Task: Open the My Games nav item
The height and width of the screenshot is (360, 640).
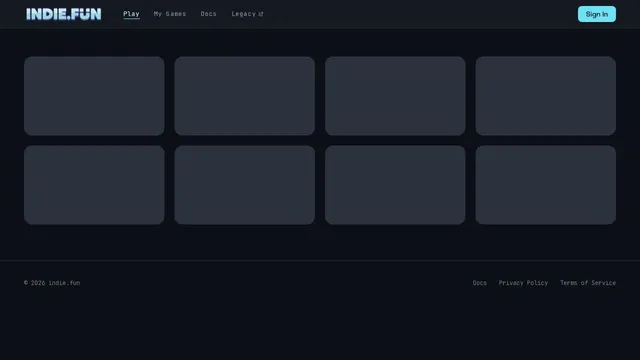Action: click(x=170, y=14)
